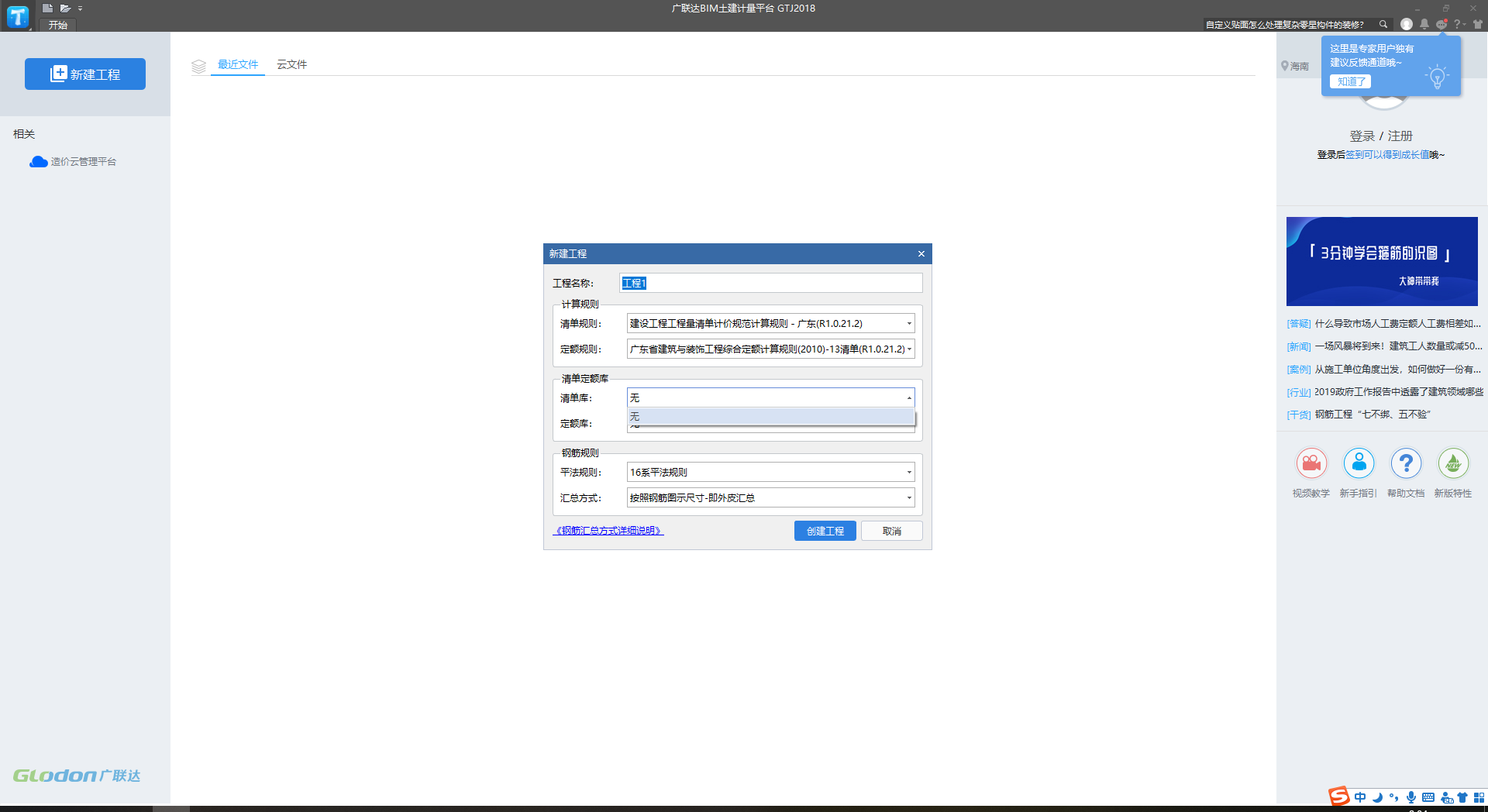Switch to the 最近文件 tab

tap(238, 64)
